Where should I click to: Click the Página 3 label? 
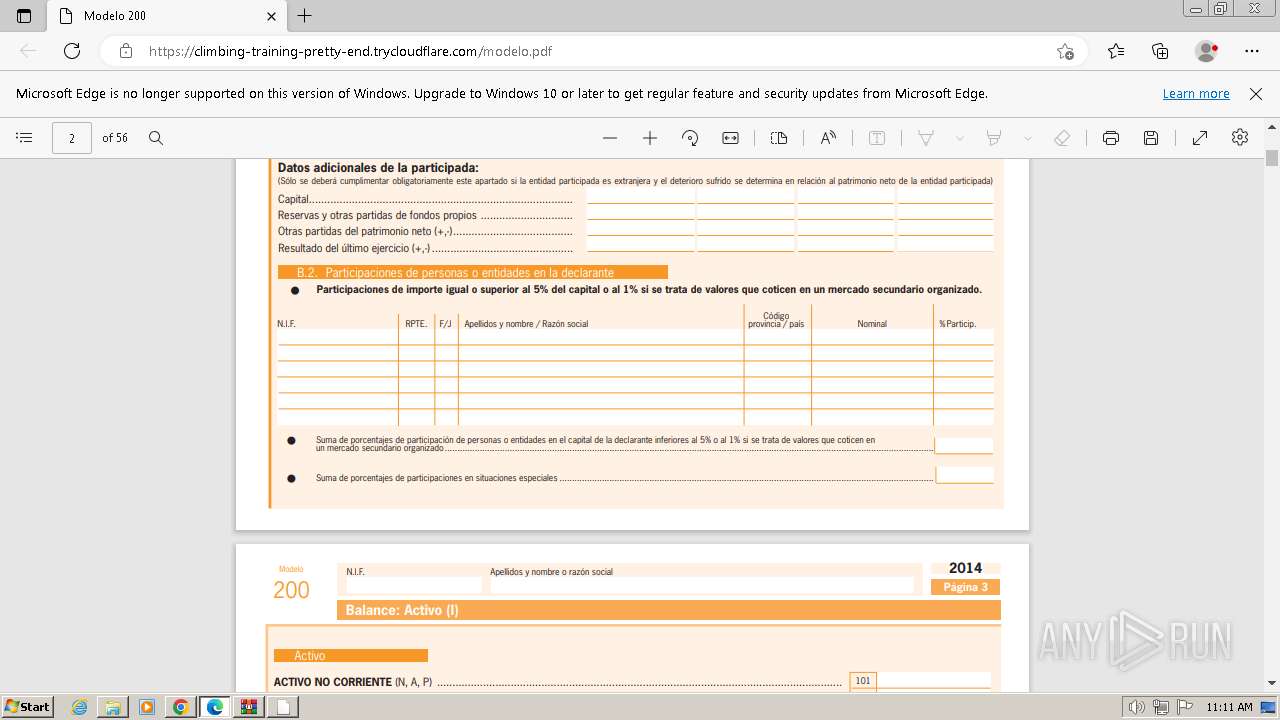click(x=965, y=587)
